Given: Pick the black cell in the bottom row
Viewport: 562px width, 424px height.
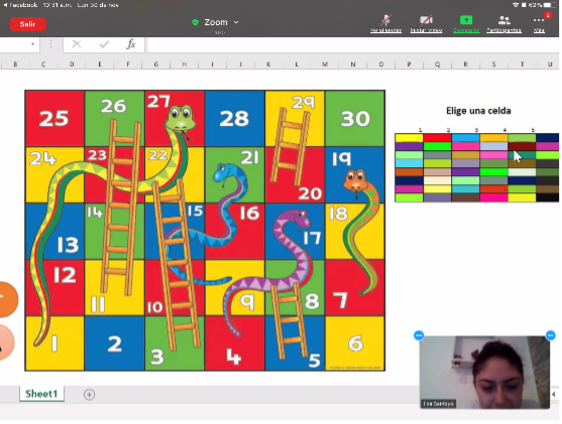Looking at the screenshot, I should coord(547,197).
